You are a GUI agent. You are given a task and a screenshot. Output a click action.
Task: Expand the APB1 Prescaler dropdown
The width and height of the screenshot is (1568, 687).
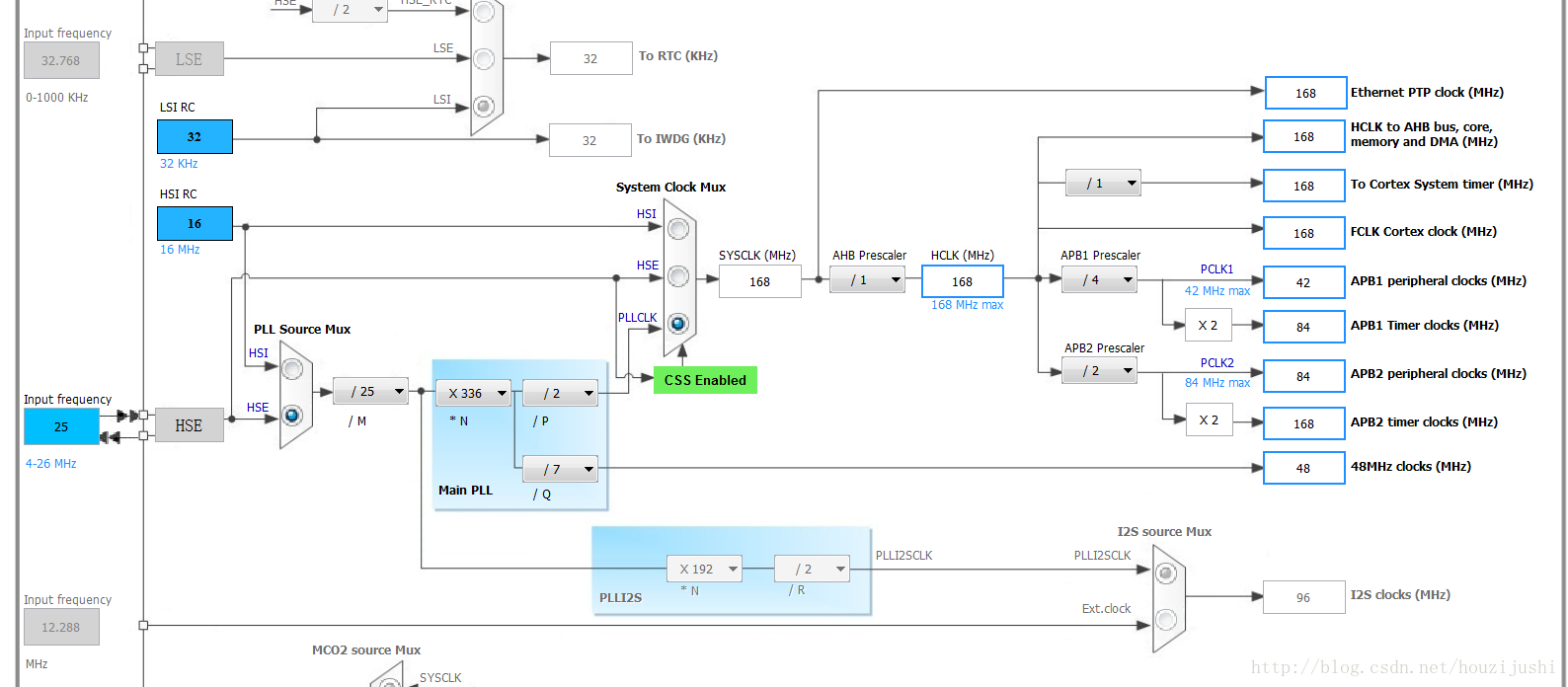pos(1099,280)
